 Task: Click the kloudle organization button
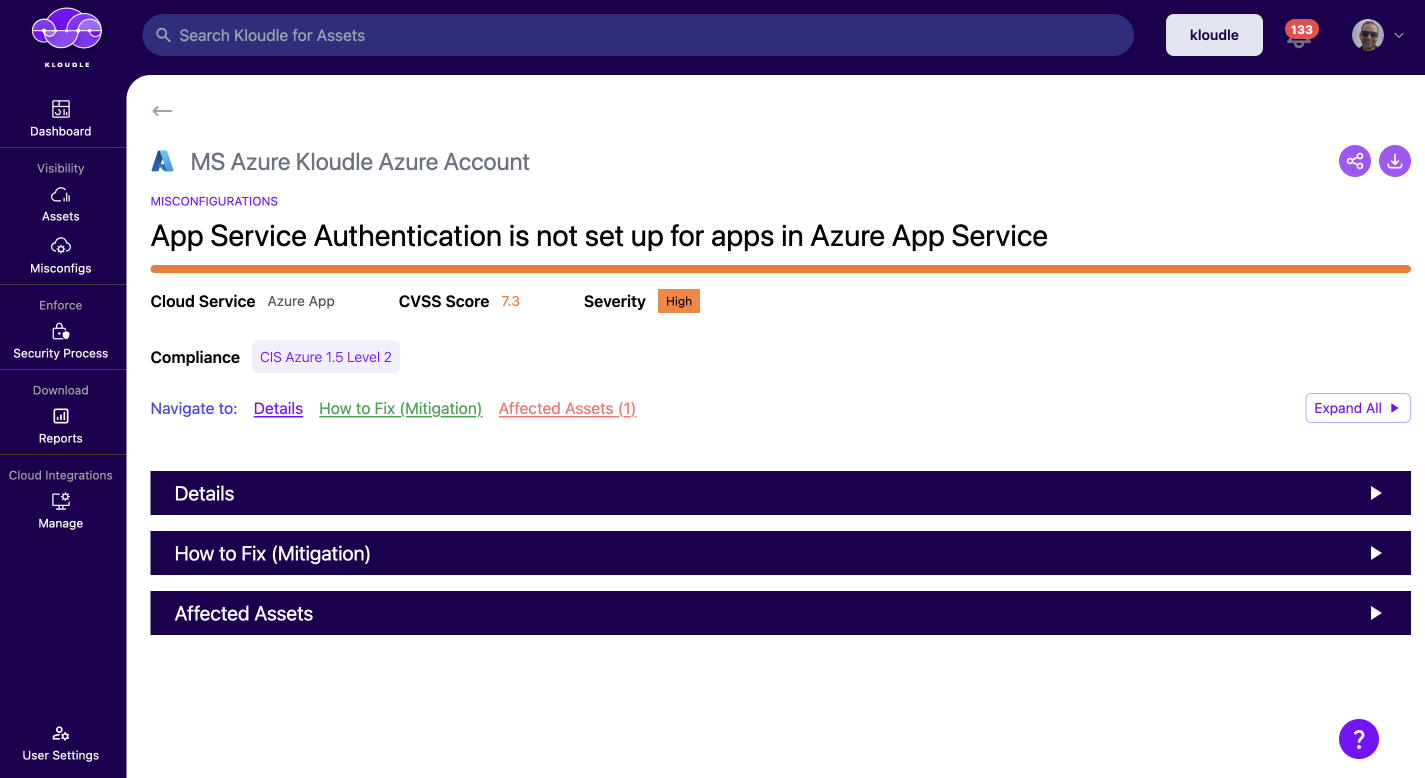coord(1213,34)
